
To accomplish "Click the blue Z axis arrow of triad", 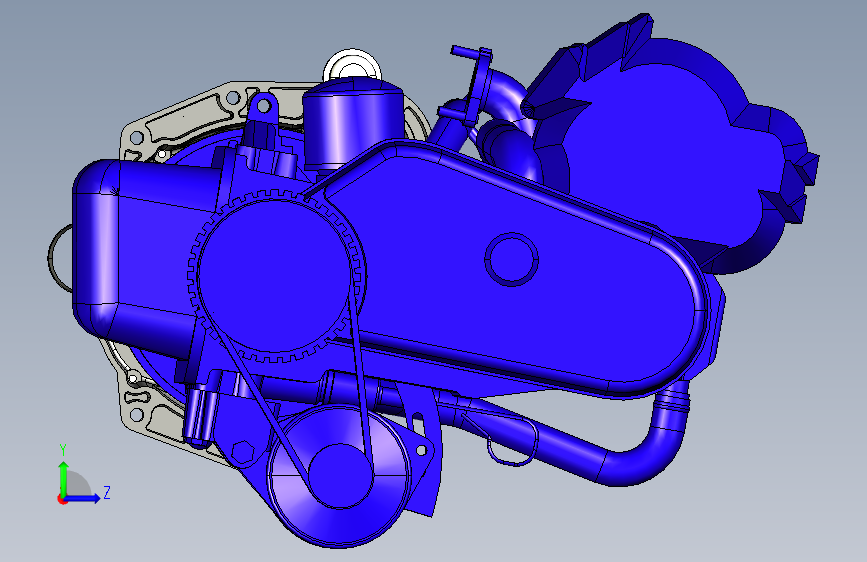I will (83, 498).
